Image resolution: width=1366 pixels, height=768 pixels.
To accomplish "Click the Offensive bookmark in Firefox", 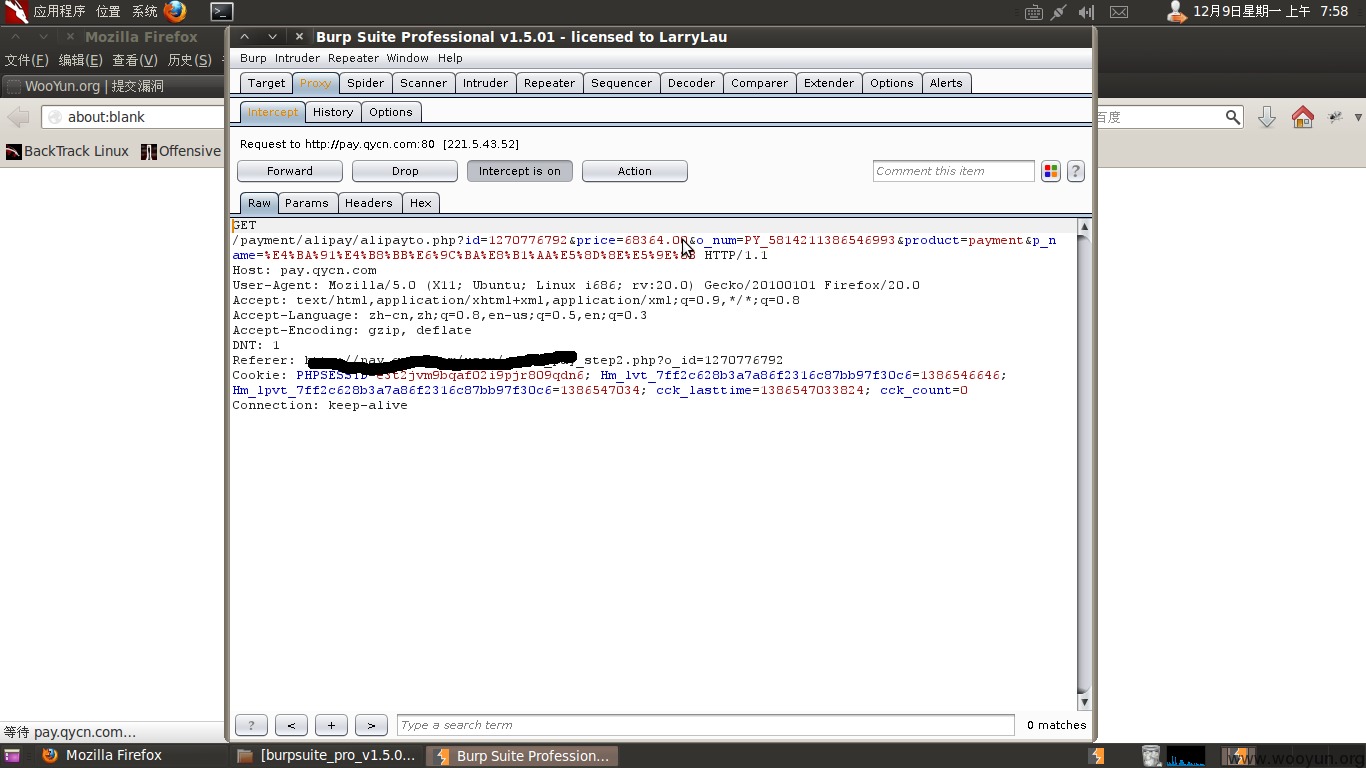I will (181, 151).
